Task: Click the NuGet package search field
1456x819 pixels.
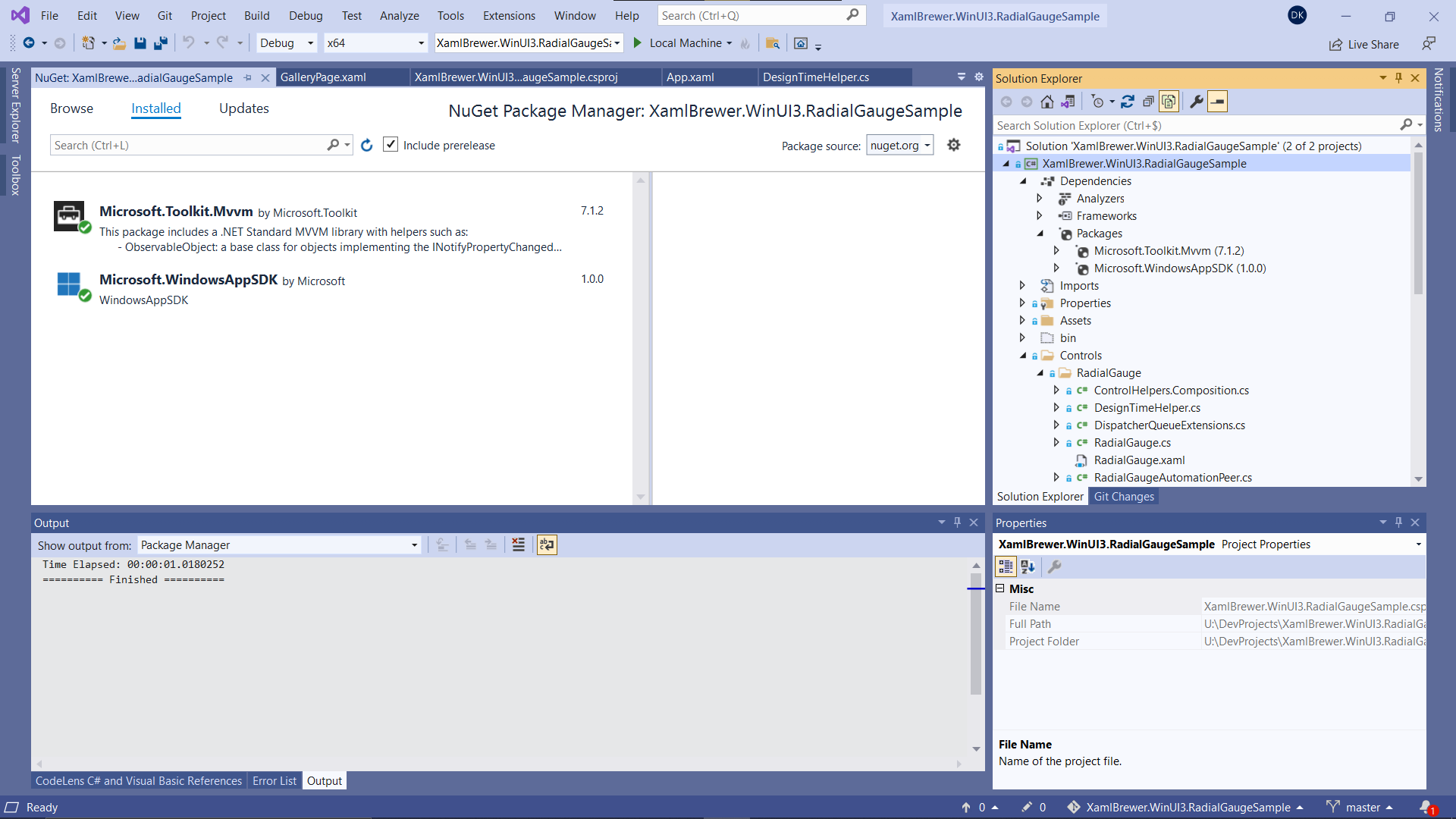Action: coord(190,146)
